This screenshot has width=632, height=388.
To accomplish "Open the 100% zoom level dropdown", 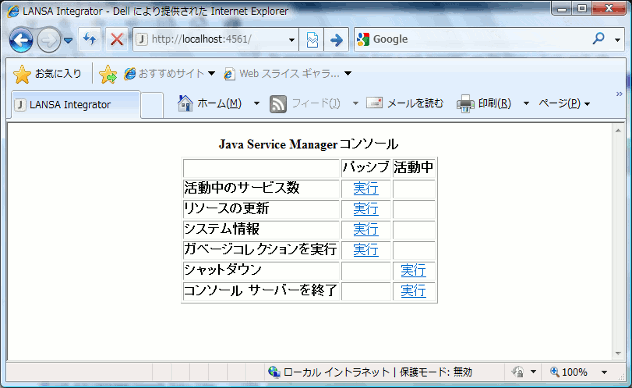I will click(604, 372).
